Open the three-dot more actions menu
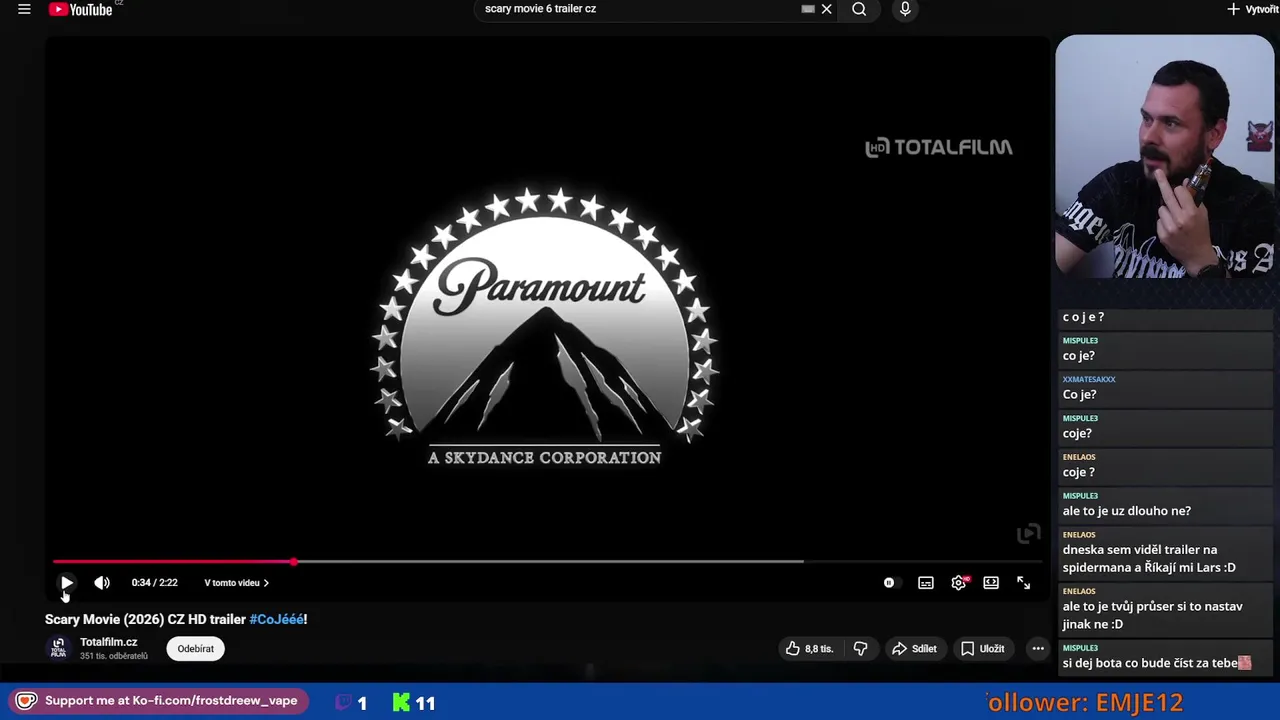 (x=1038, y=649)
